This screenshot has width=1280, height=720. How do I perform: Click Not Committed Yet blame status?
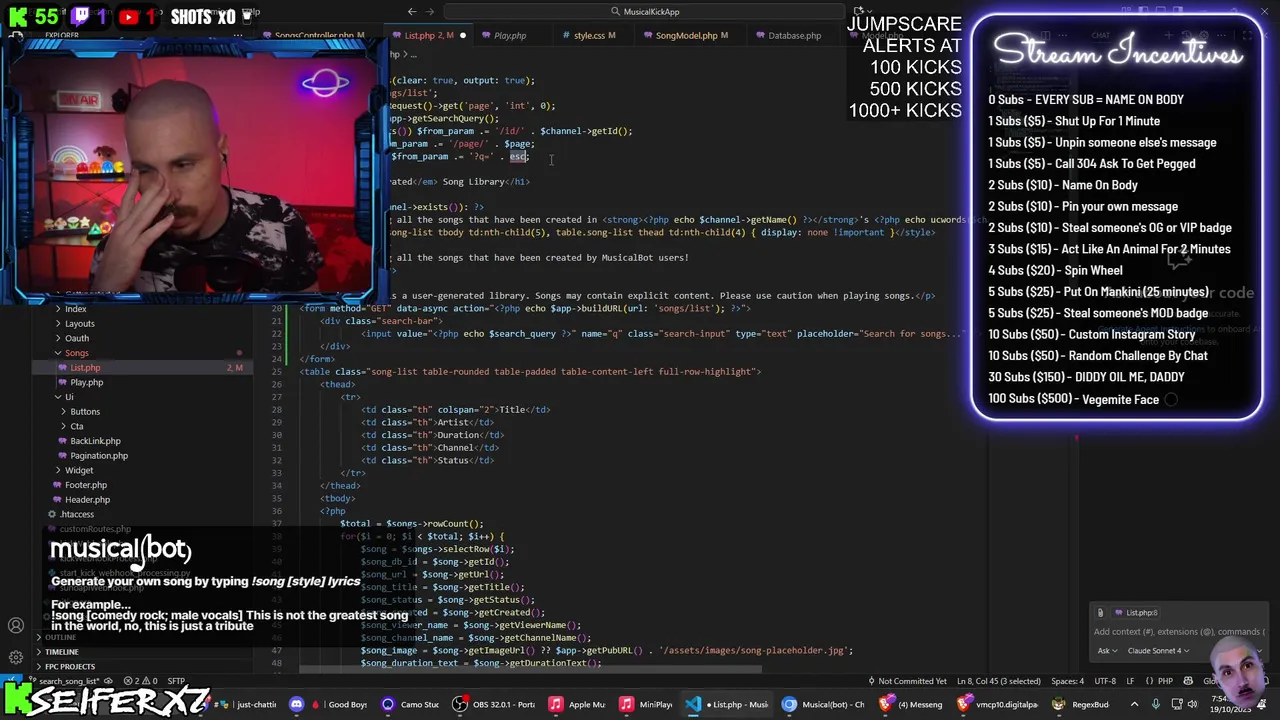tap(907, 681)
